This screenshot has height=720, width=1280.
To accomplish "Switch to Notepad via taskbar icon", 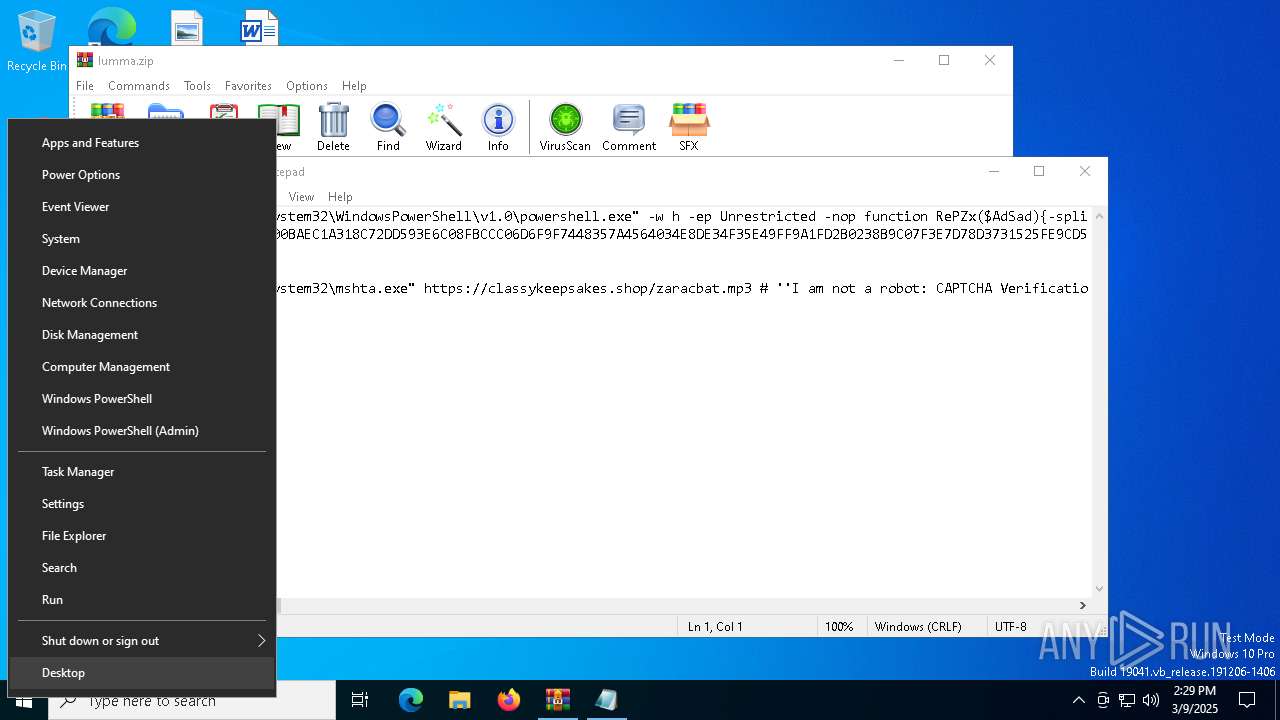I will [606, 700].
